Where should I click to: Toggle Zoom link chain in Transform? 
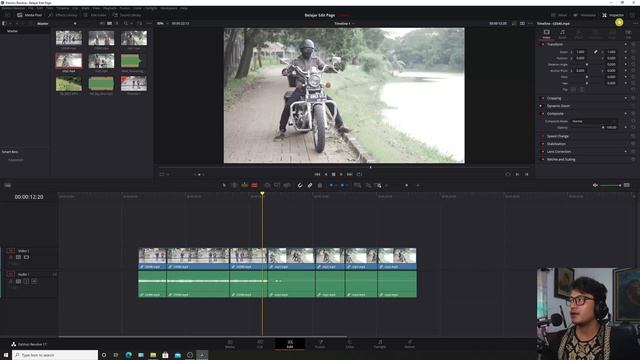pos(596,52)
